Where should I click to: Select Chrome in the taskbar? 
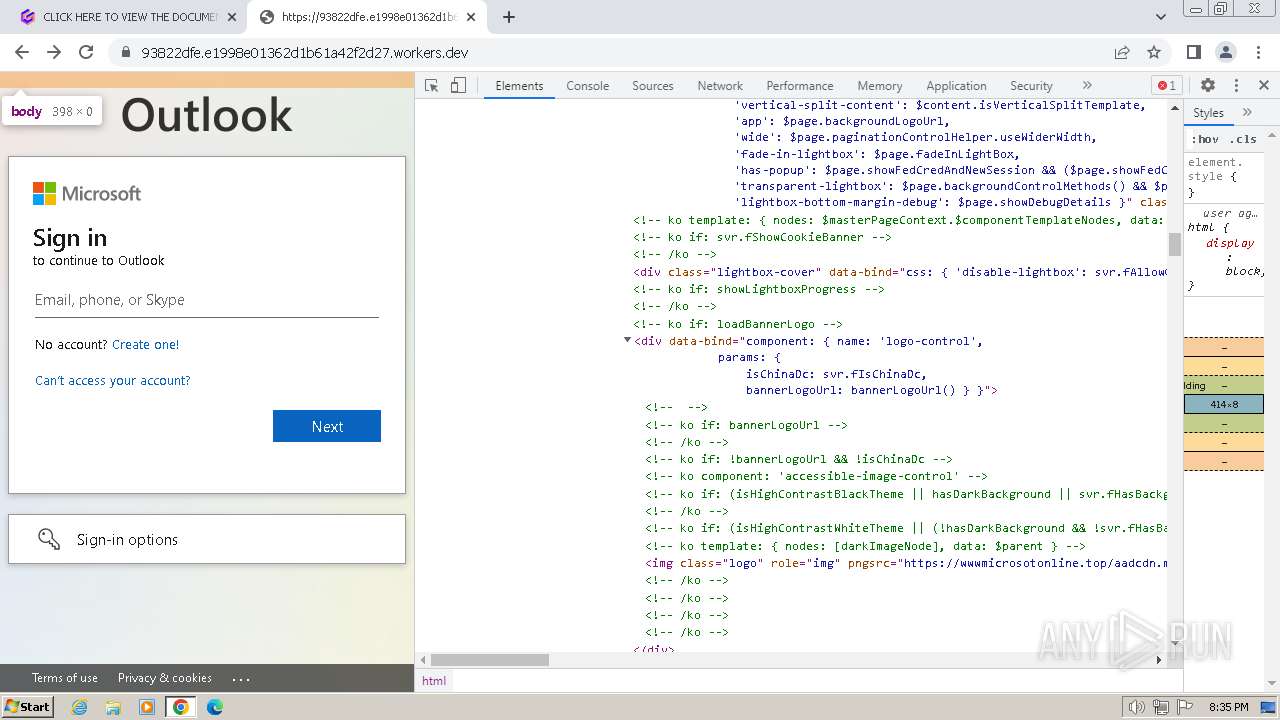click(x=181, y=707)
